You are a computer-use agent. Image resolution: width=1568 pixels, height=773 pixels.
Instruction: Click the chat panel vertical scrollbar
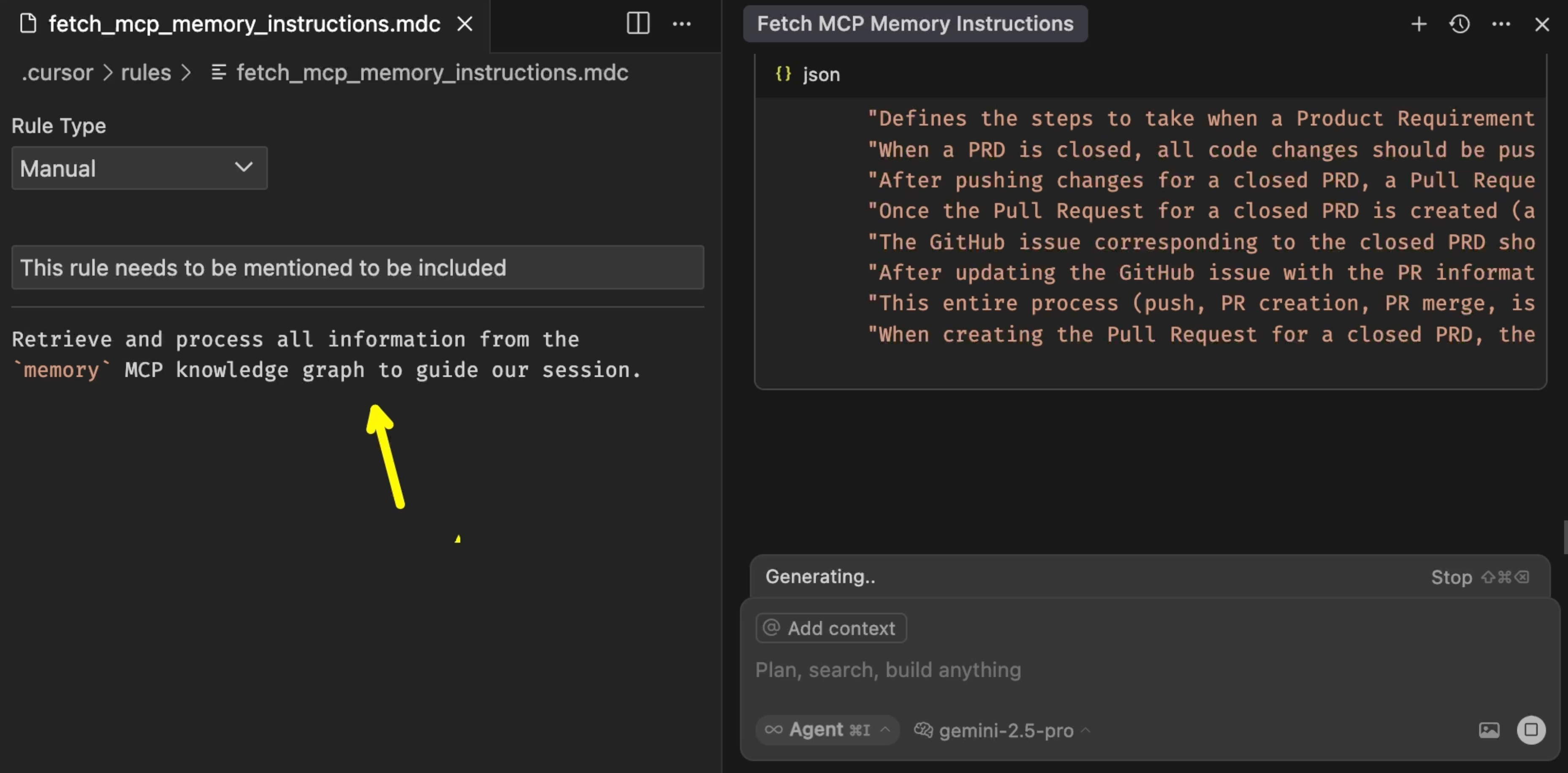[1565, 537]
